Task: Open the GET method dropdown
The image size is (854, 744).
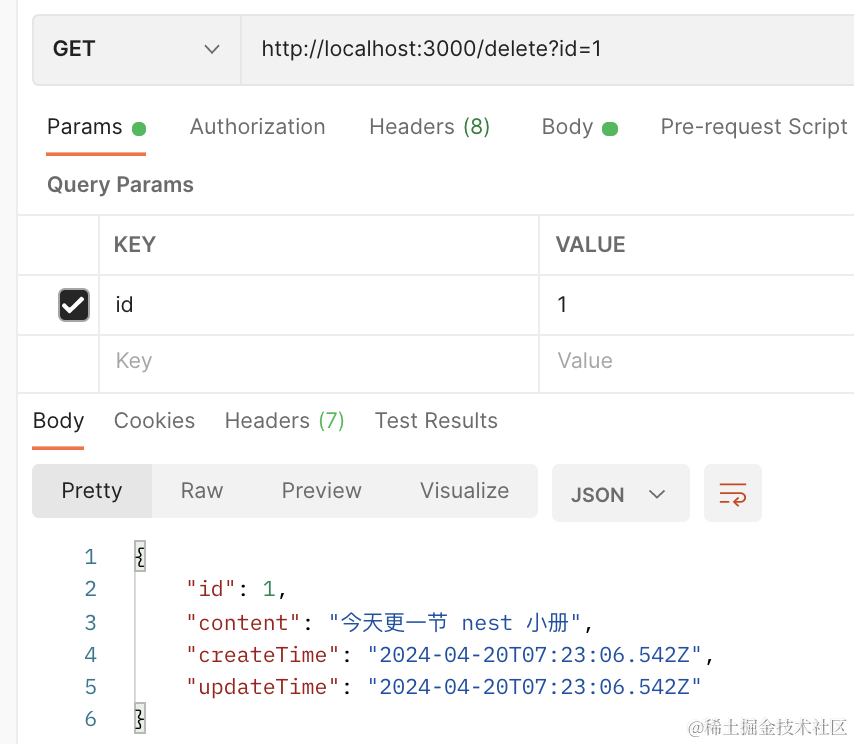Action: tap(136, 49)
